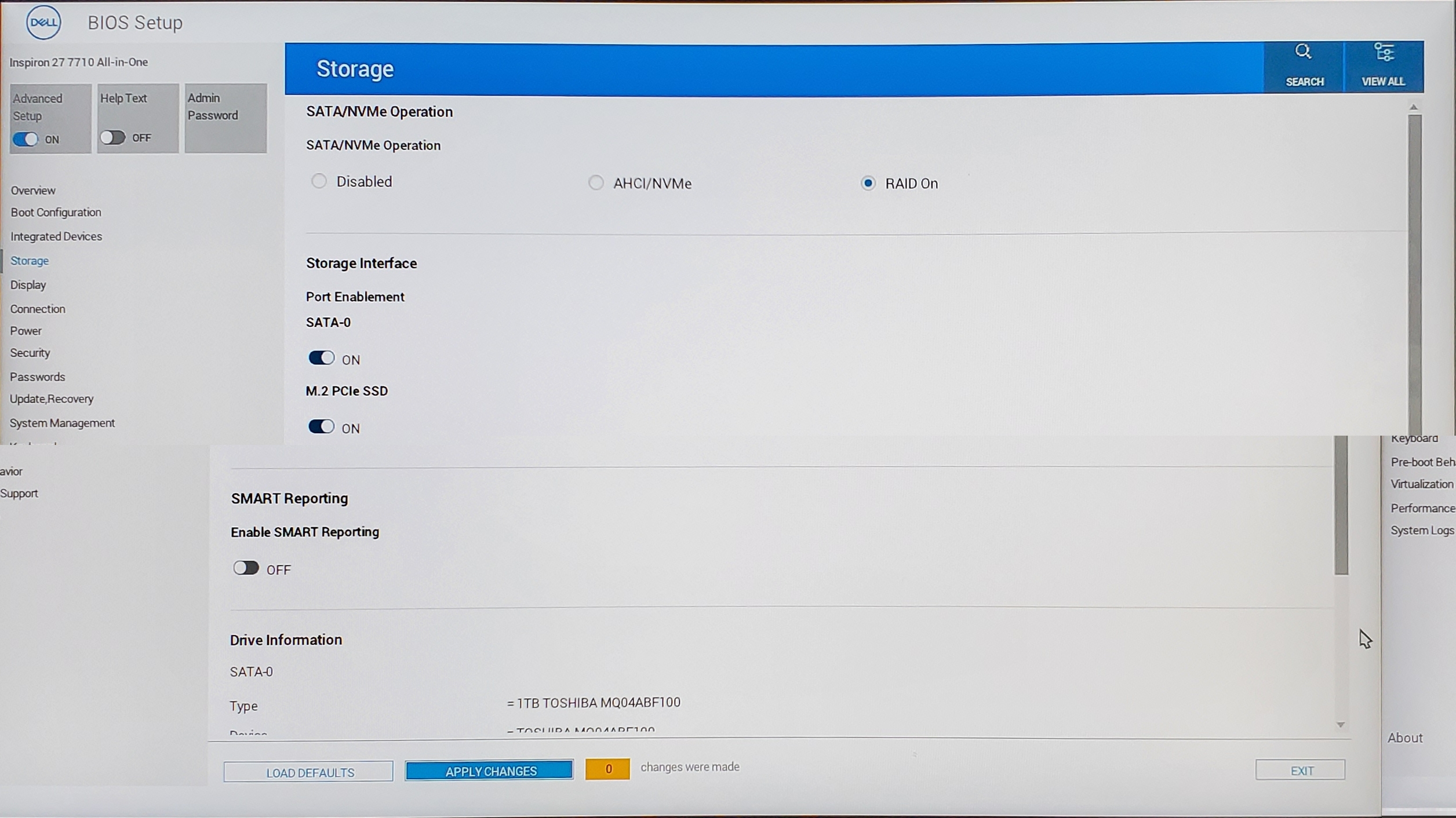Click the Search magnifier icon
This screenshot has height=818, width=1456.
1303,52
